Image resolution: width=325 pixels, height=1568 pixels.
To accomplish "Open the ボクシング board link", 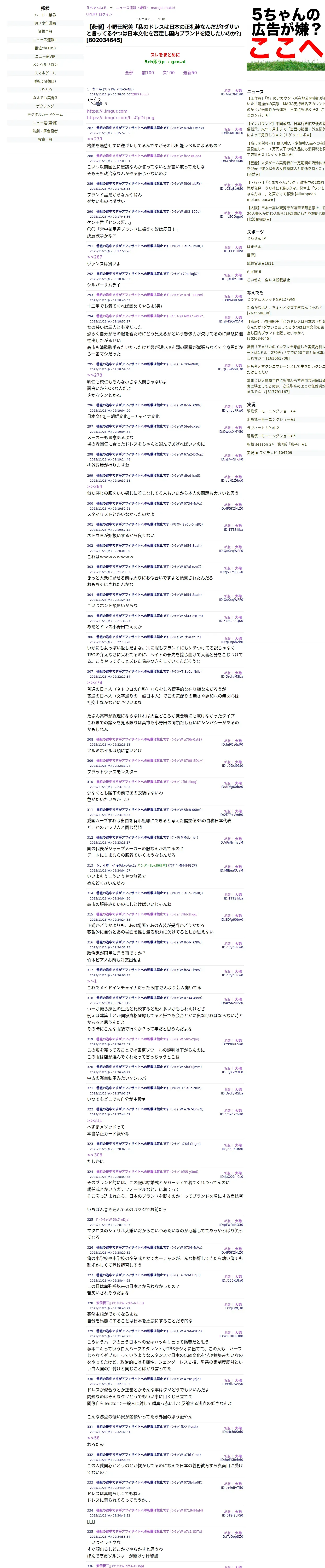I will coord(45,106).
